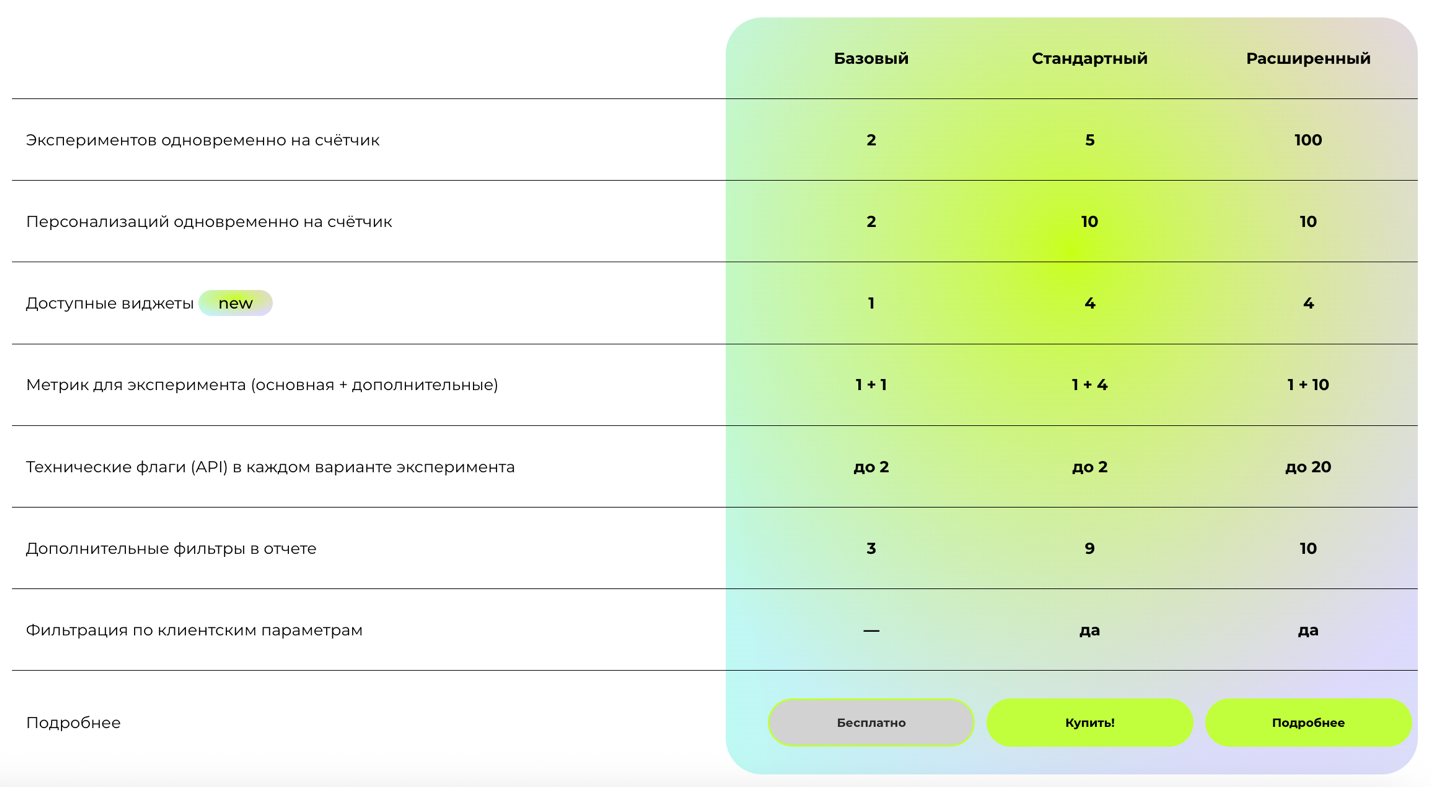Click the Подробнее text label in the left column

(73, 723)
